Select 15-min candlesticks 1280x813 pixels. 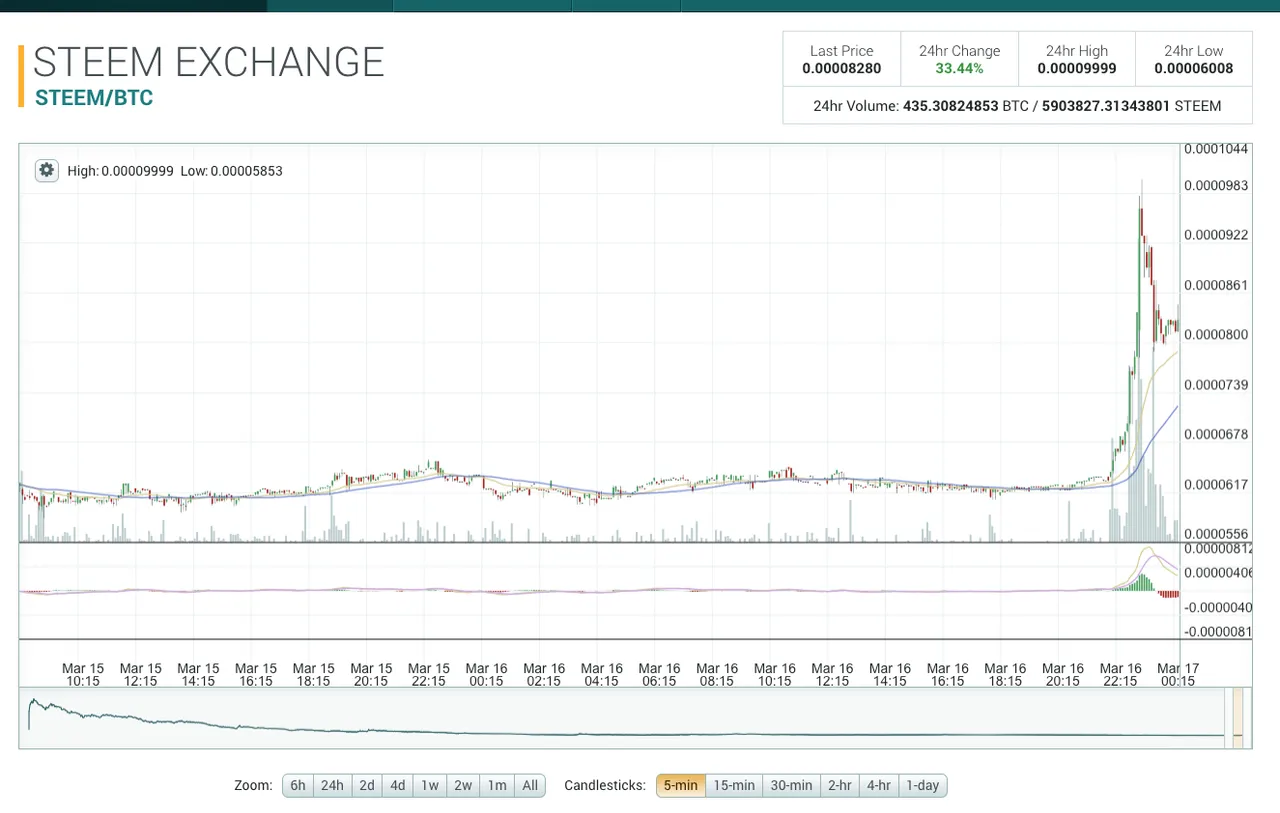(x=734, y=785)
